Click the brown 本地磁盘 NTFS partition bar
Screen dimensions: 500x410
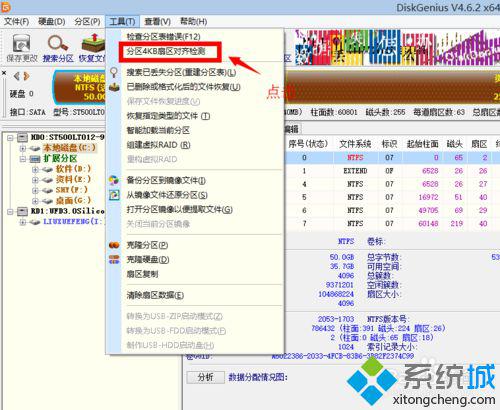pyautogui.click(x=80, y=88)
